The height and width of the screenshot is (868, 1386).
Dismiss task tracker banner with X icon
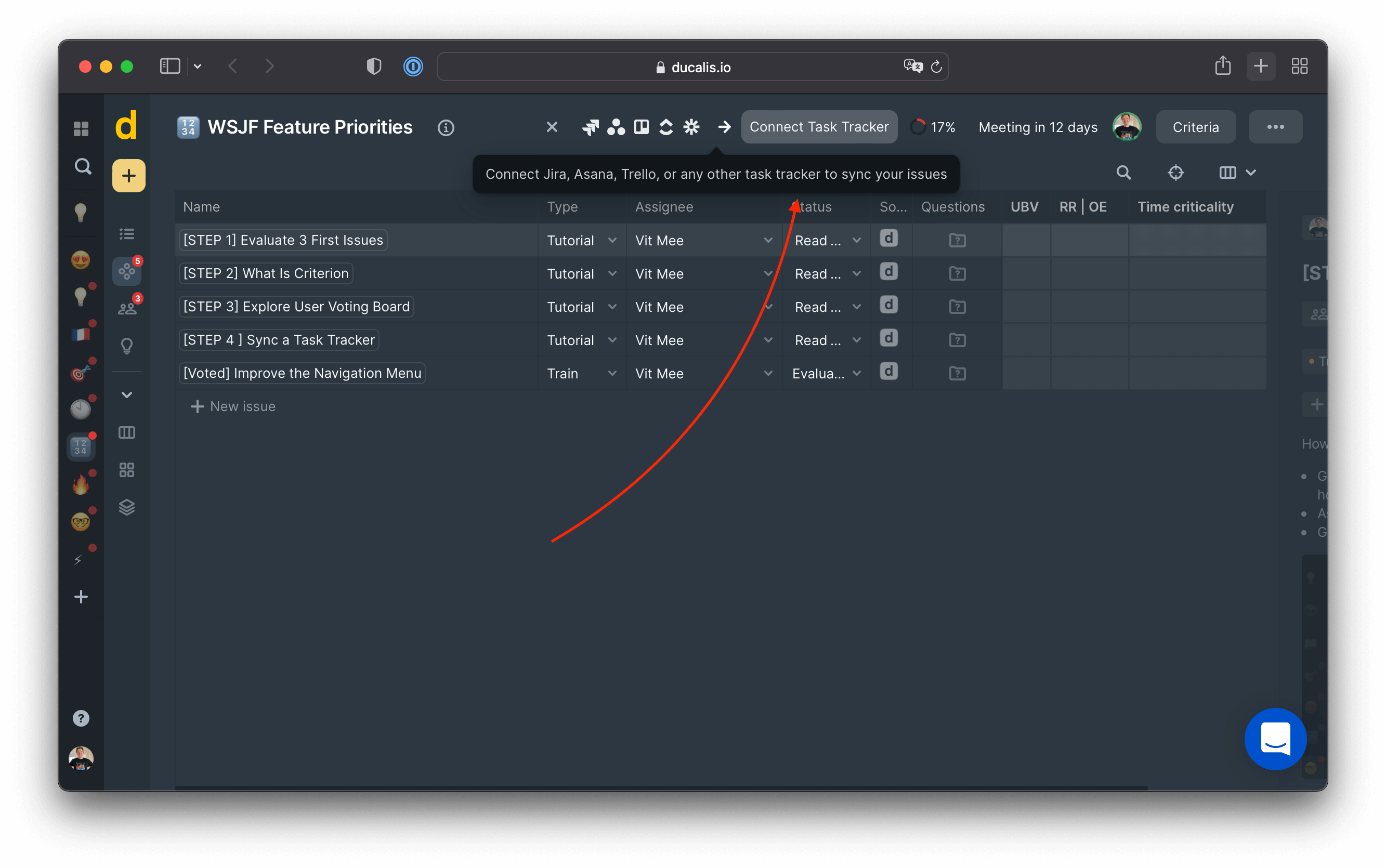[x=552, y=127]
